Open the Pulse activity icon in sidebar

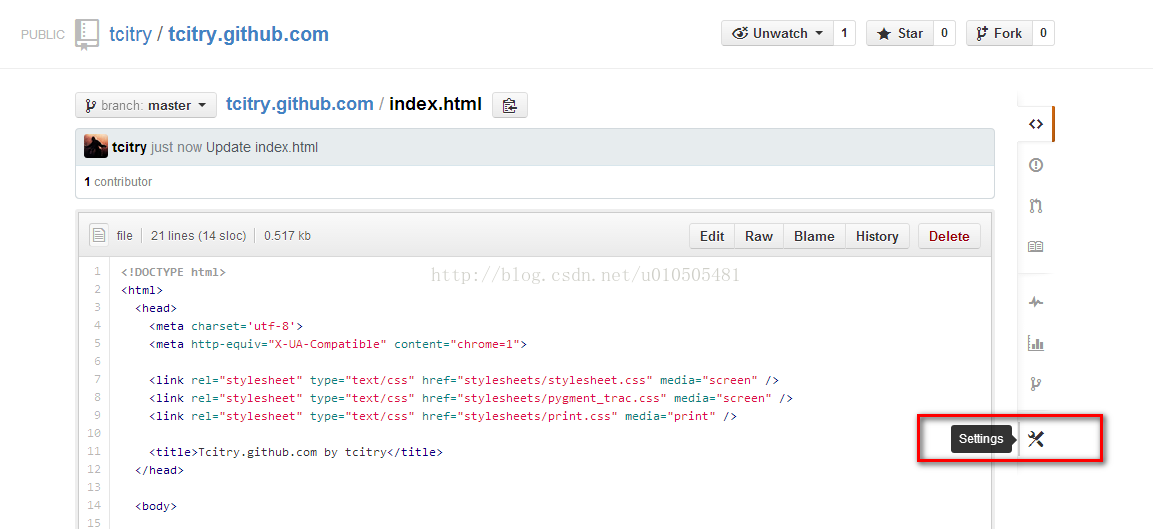point(1035,302)
